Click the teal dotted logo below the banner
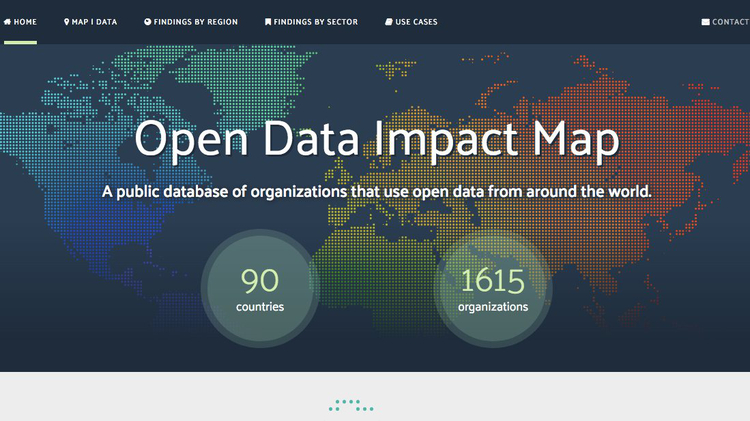Screen dimensions: 750x421 coord(351,406)
